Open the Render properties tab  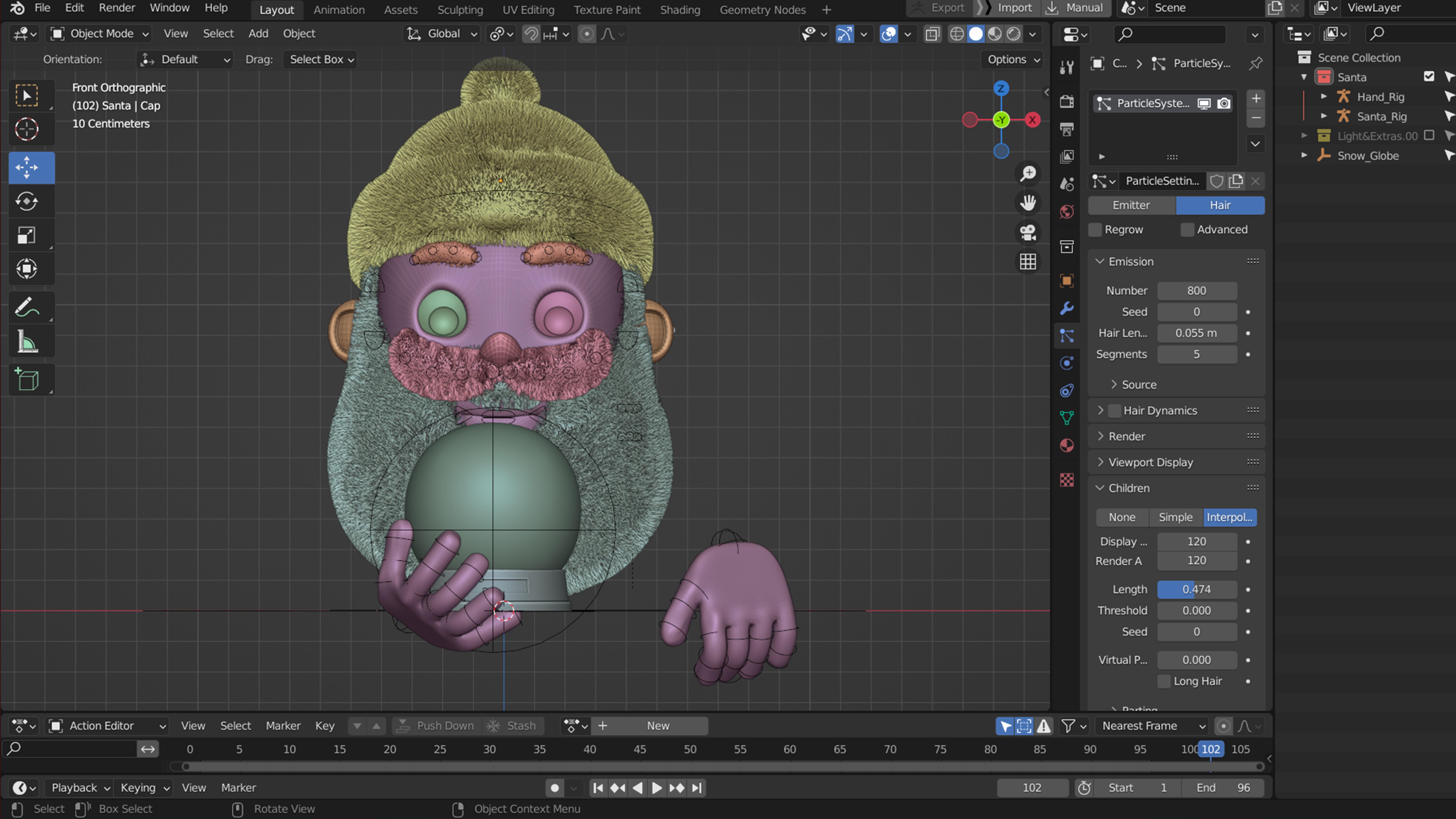coord(1067,102)
